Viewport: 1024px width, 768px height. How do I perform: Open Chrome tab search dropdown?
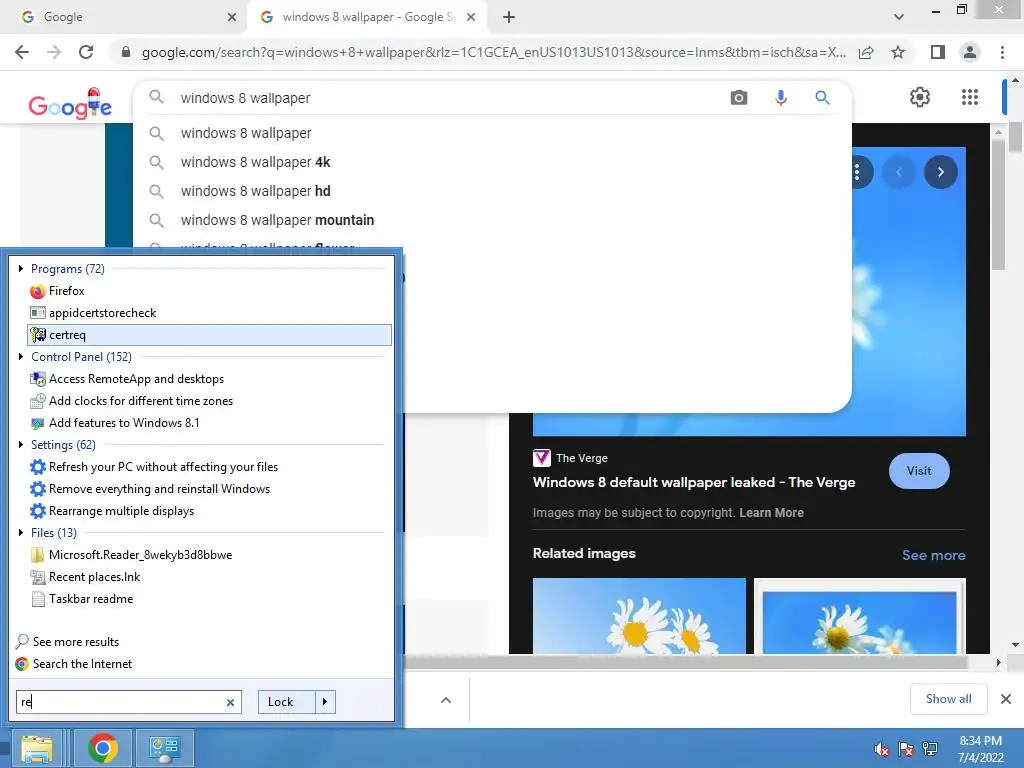[x=899, y=17]
